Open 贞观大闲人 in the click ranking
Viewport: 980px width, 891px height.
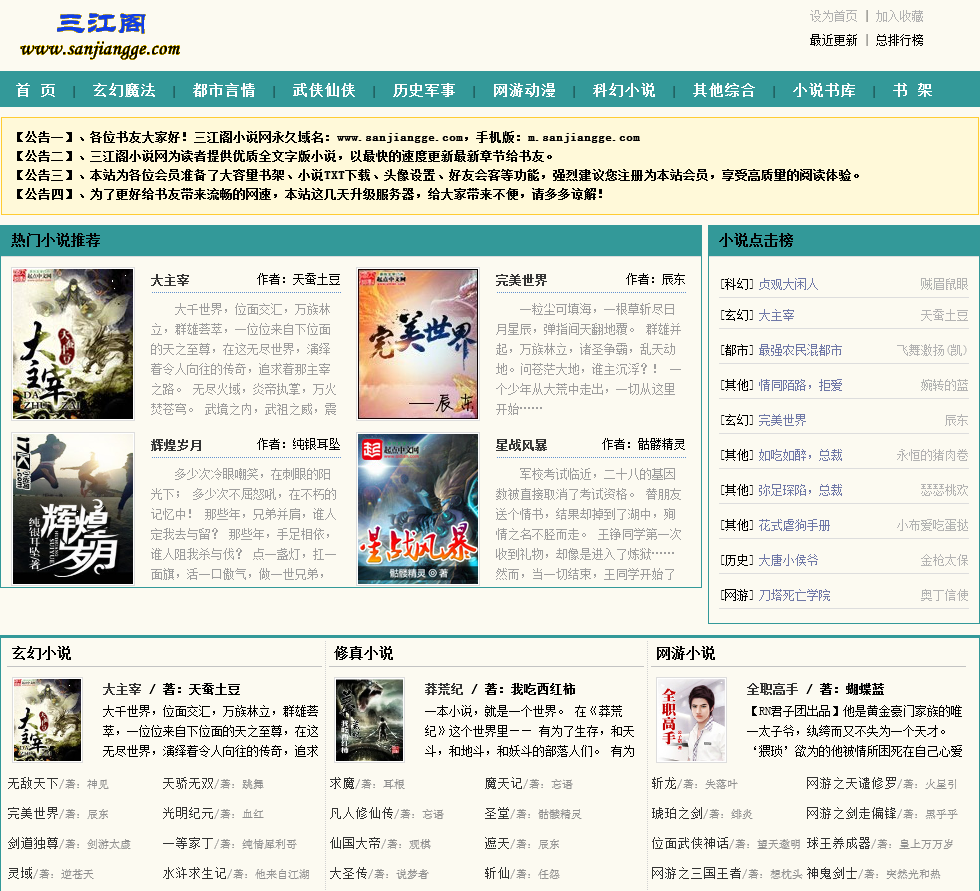pos(788,284)
